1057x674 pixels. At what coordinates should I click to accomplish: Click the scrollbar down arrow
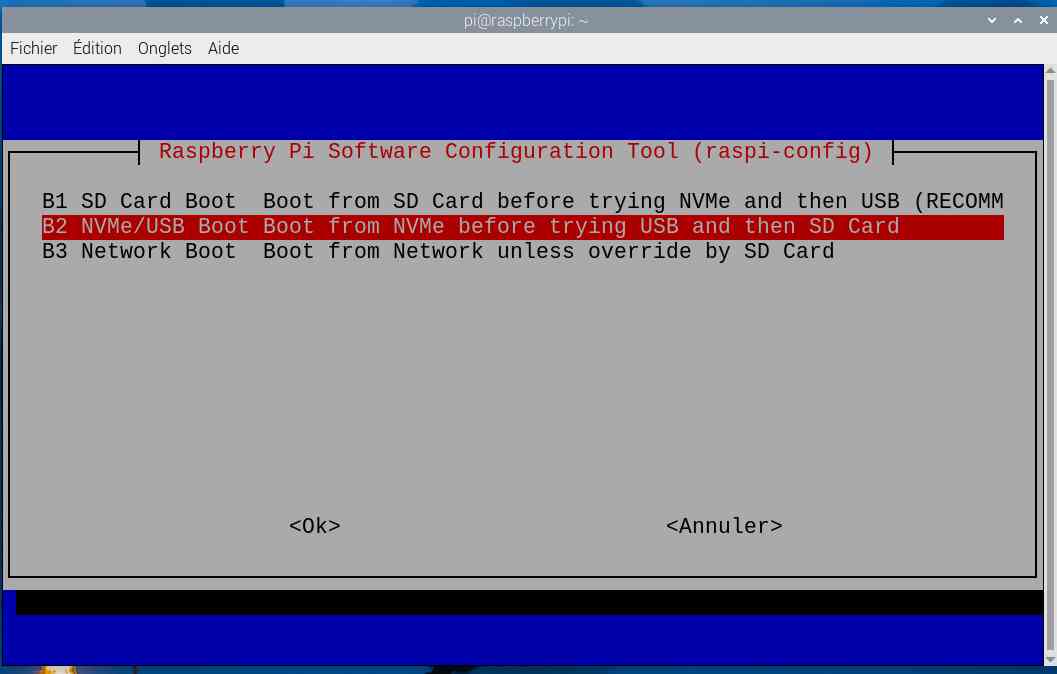tap(1050, 661)
